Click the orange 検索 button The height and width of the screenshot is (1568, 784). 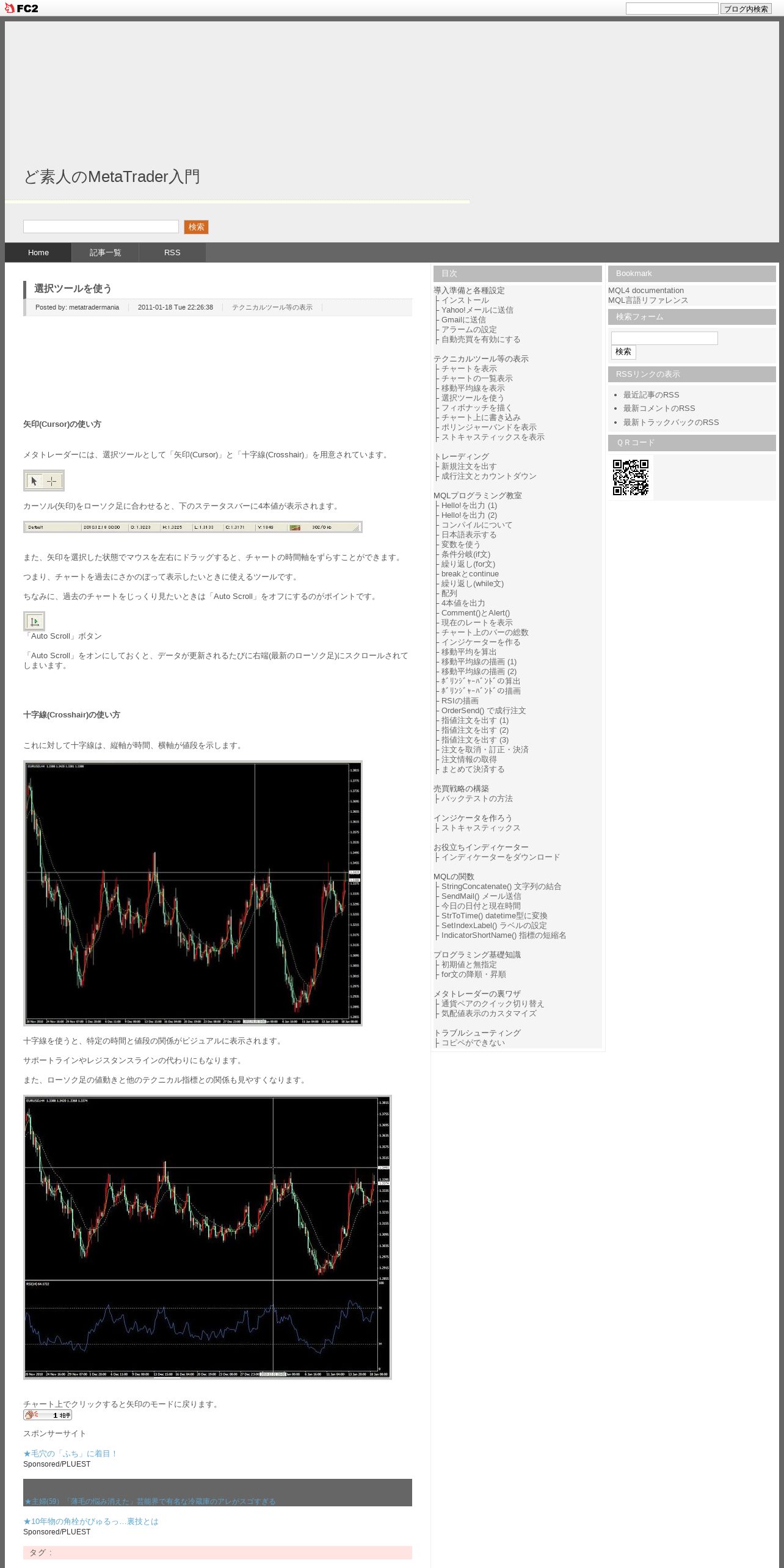click(196, 227)
